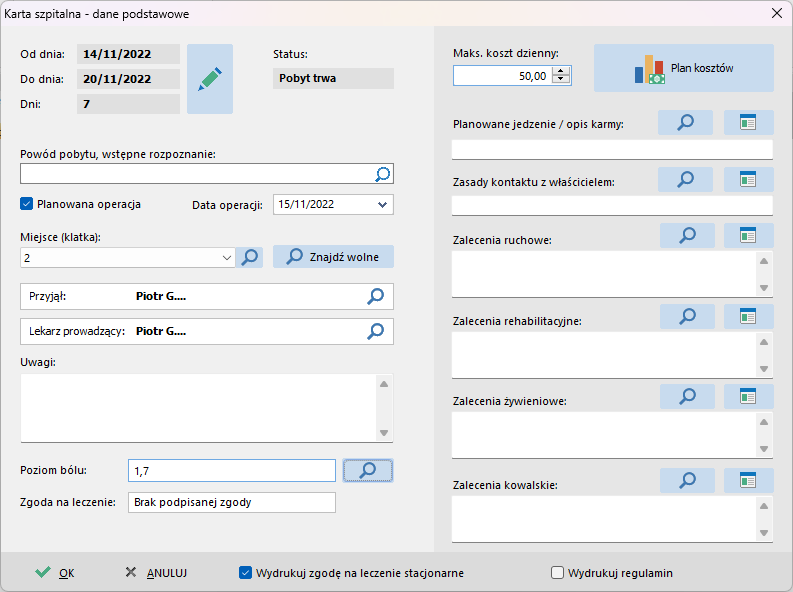Click into the Powód pobytu text field
The height and width of the screenshot is (592, 793).
(x=196, y=174)
